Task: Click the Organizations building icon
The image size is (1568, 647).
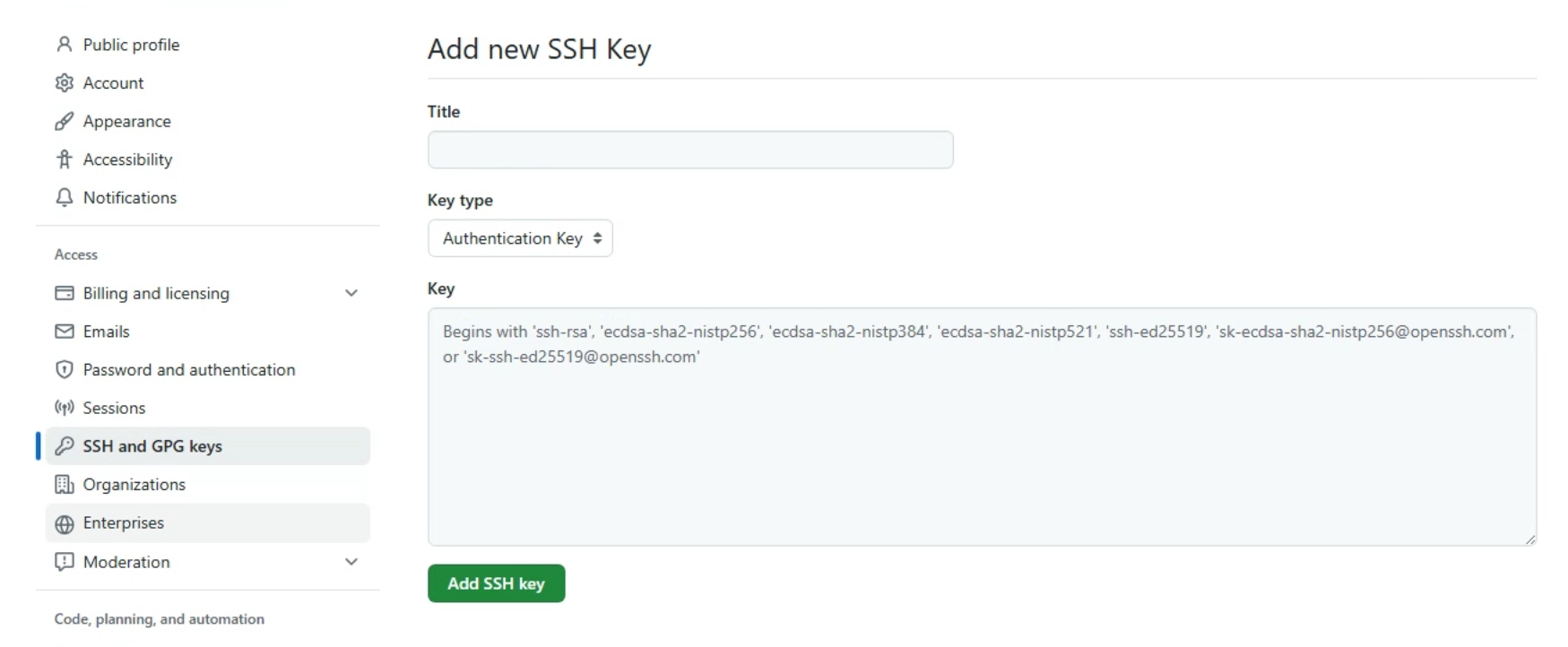Action: coord(64,485)
